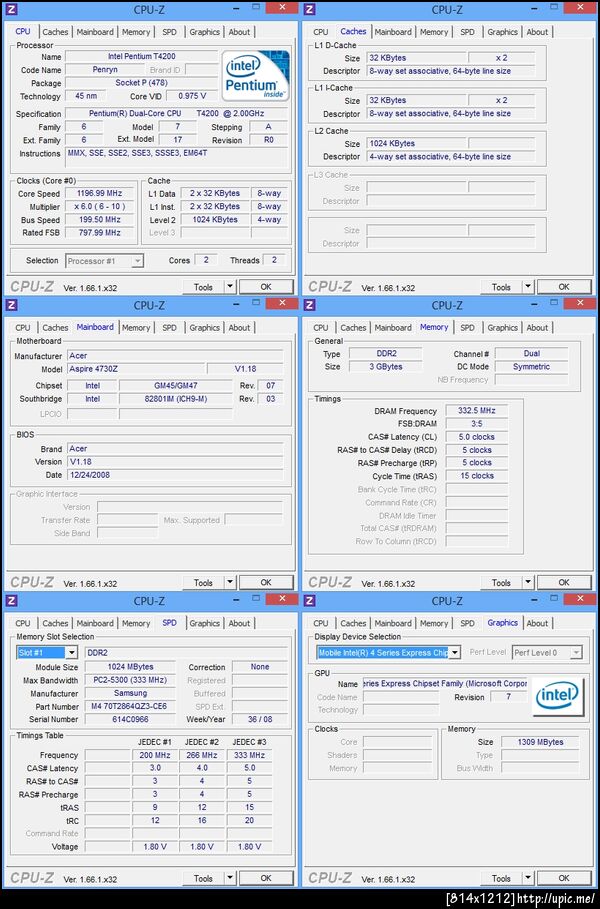Click the CPU-Z logo icon in the CPU window title bar

[12, 9]
